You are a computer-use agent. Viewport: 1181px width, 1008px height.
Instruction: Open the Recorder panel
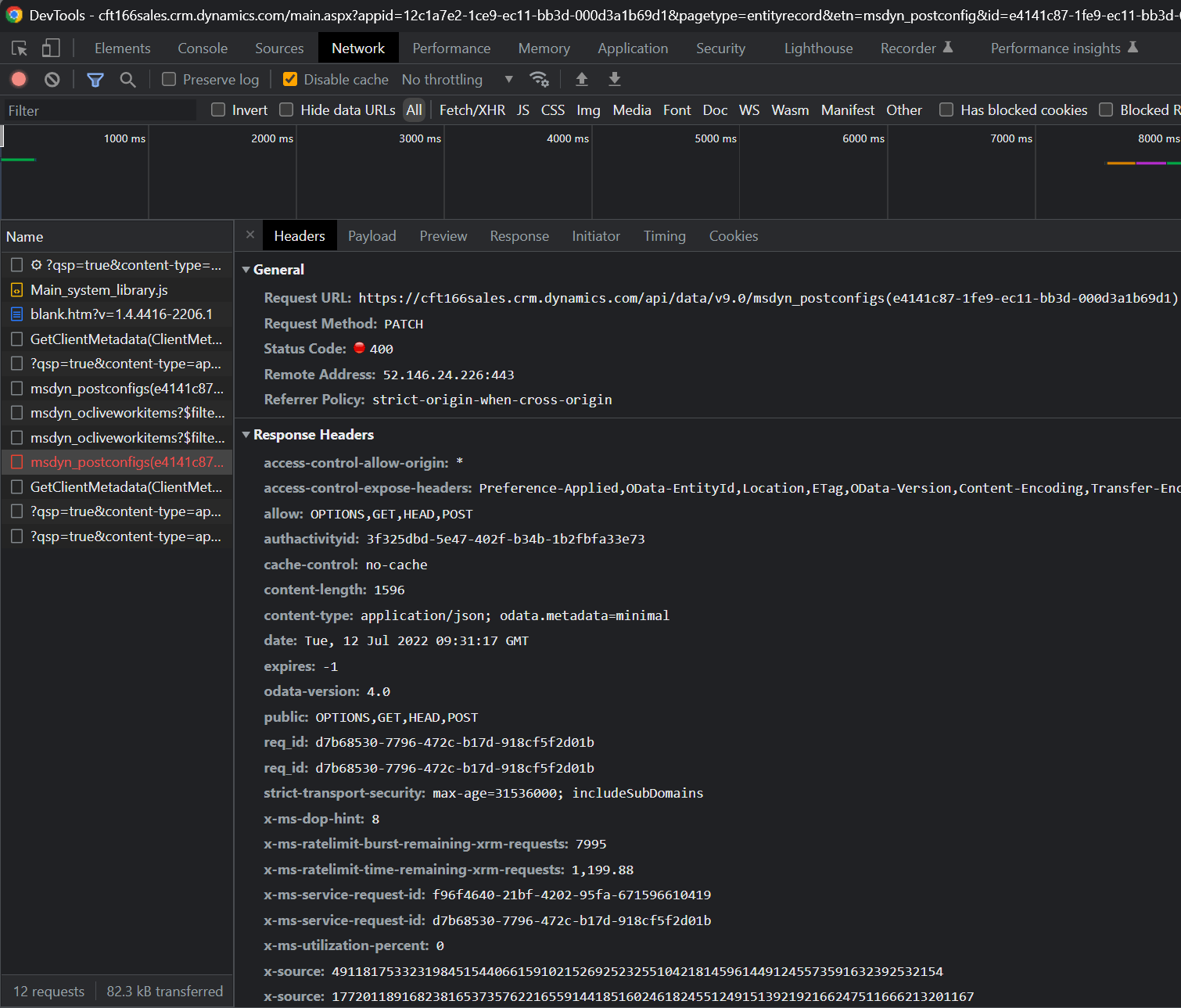917,48
